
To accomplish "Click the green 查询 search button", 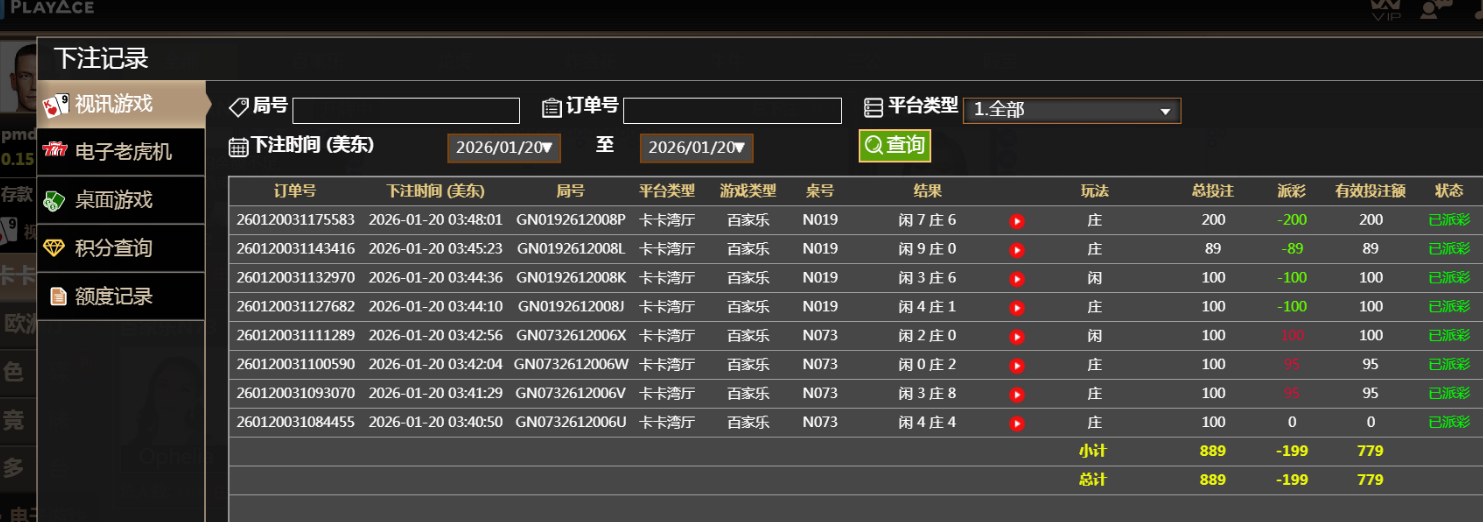I will click(895, 145).
